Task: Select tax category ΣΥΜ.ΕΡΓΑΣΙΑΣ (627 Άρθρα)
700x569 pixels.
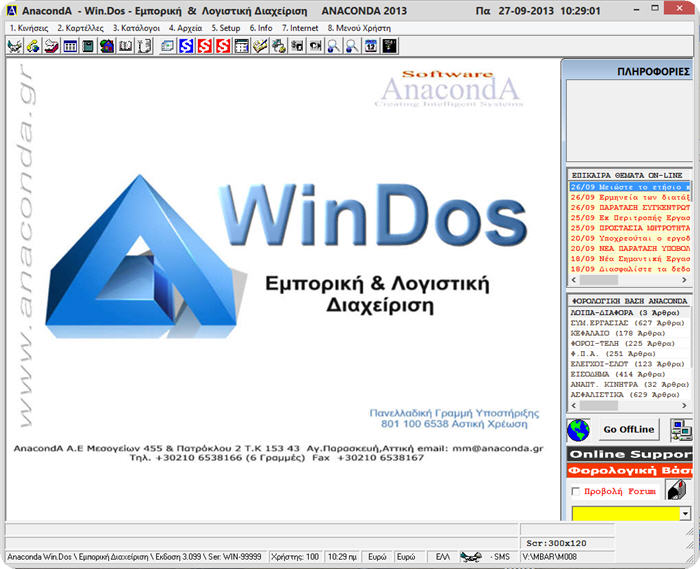Action: [630, 323]
